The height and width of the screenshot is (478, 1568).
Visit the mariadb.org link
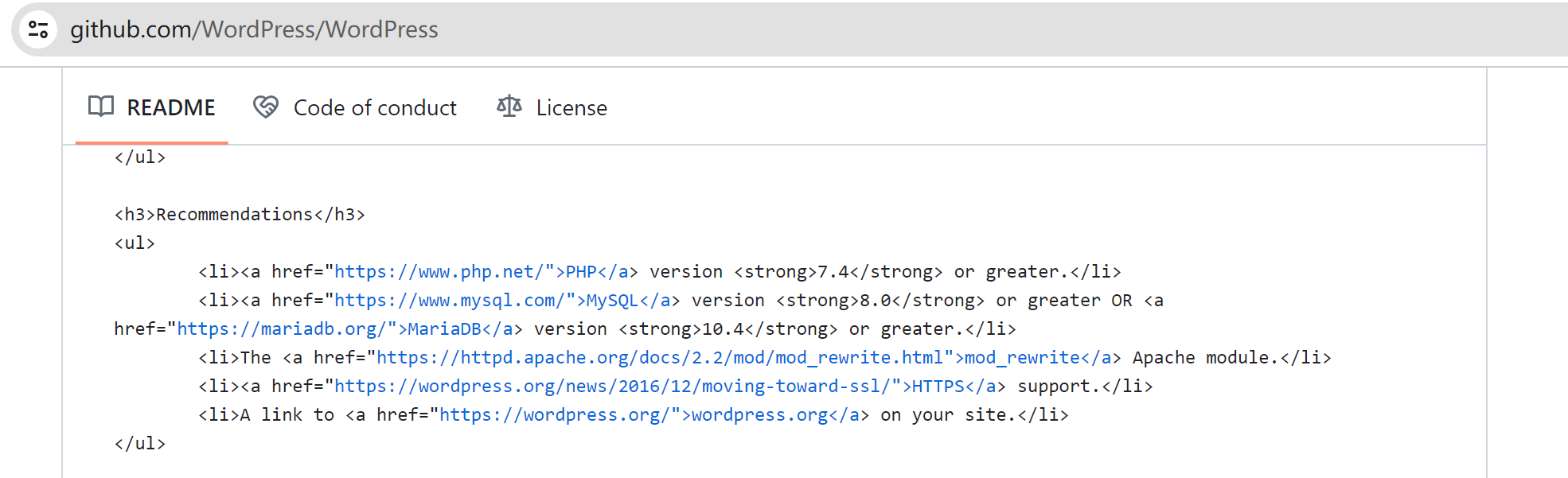pyautogui.click(x=281, y=329)
